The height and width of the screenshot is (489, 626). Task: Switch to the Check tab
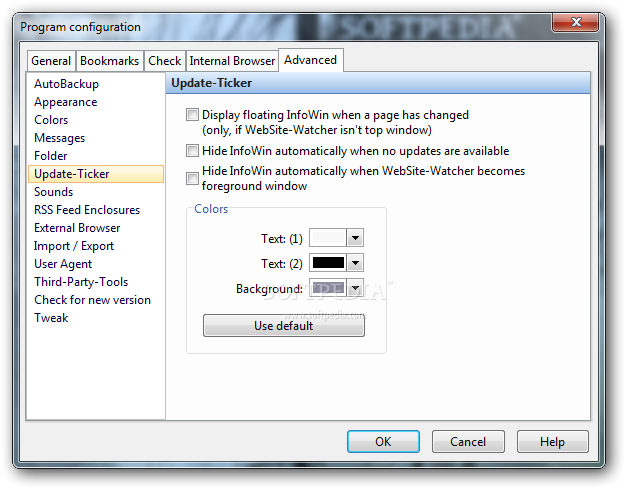[164, 61]
